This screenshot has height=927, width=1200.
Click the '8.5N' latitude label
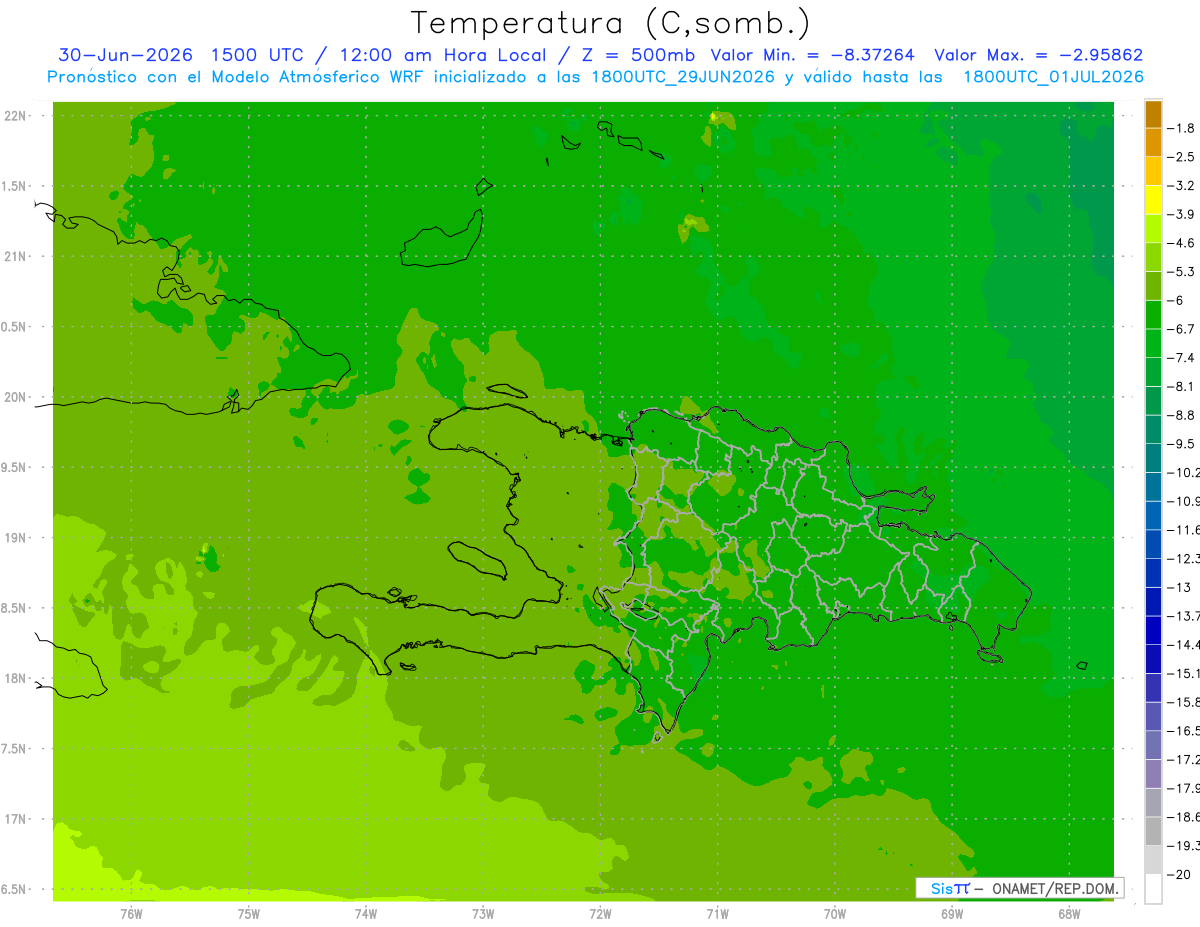tap(15, 608)
